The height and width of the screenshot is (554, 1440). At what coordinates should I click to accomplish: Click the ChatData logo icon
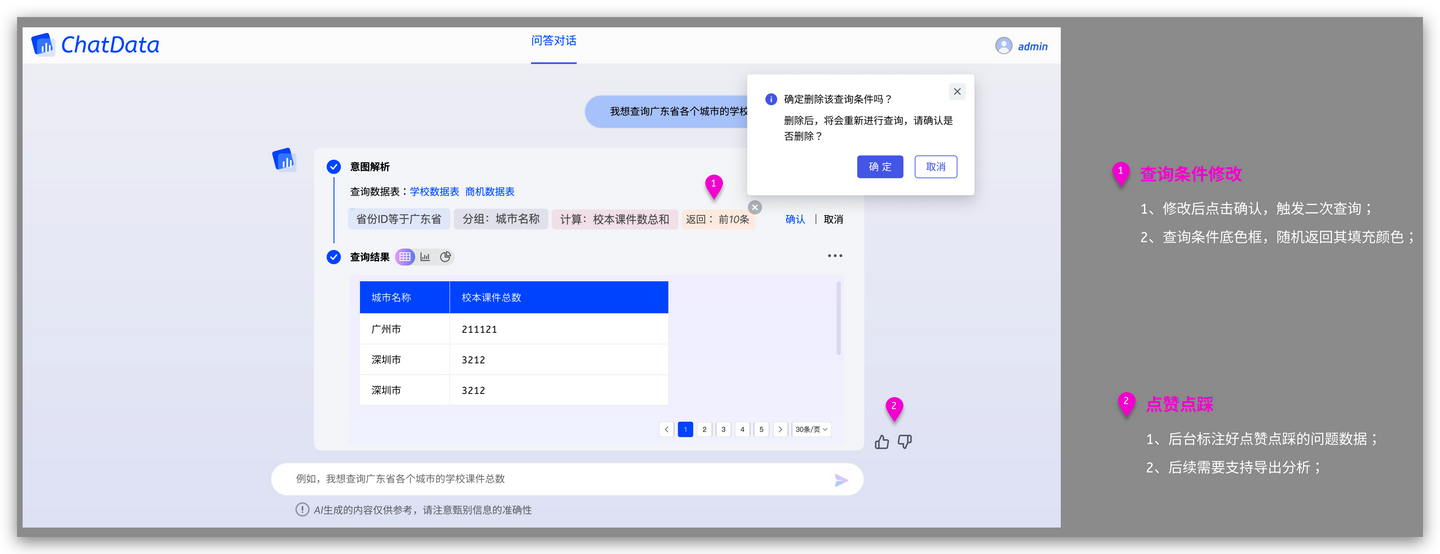pyautogui.click(x=43, y=44)
